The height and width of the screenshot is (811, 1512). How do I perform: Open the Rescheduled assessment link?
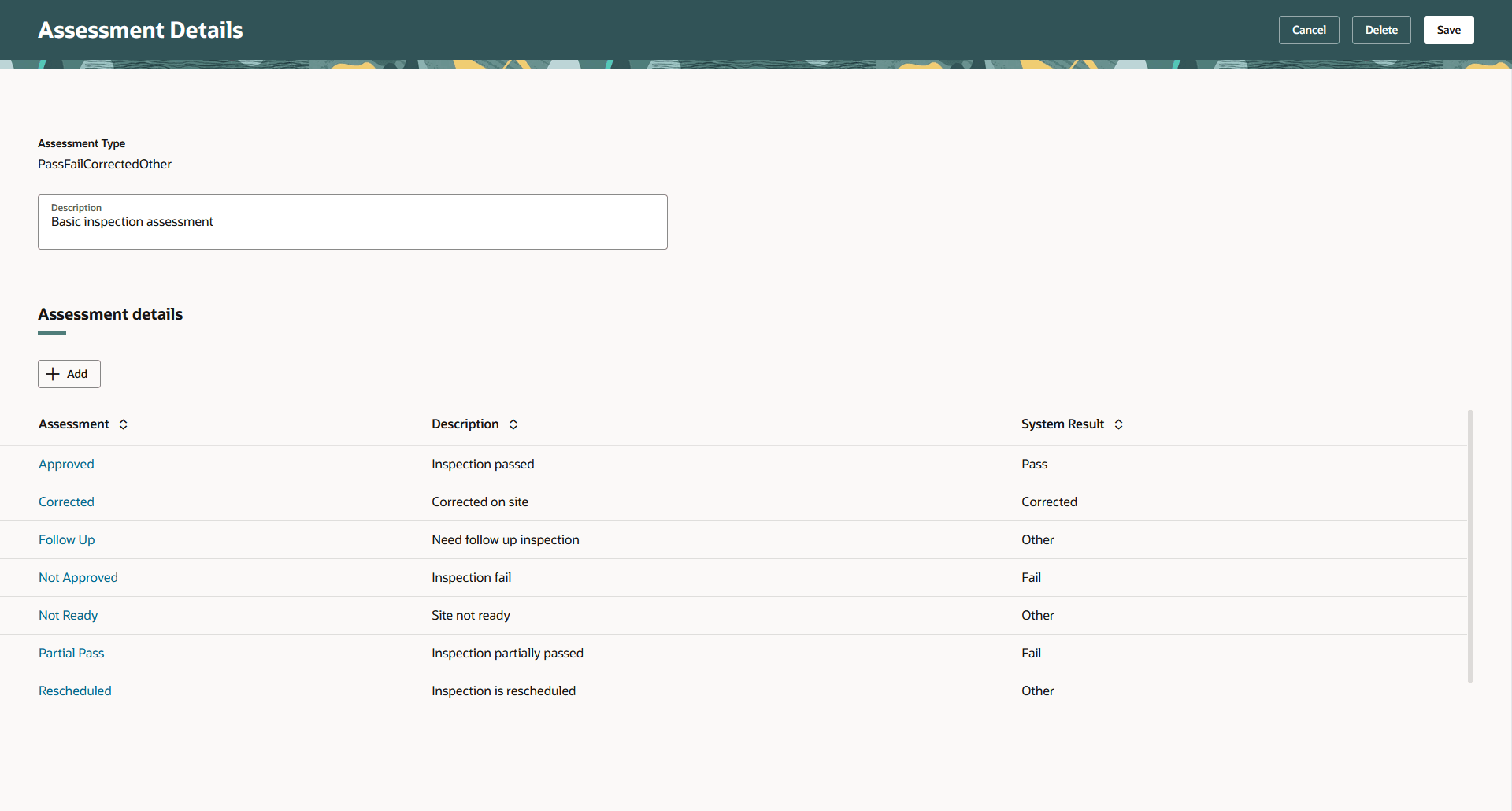coord(75,691)
